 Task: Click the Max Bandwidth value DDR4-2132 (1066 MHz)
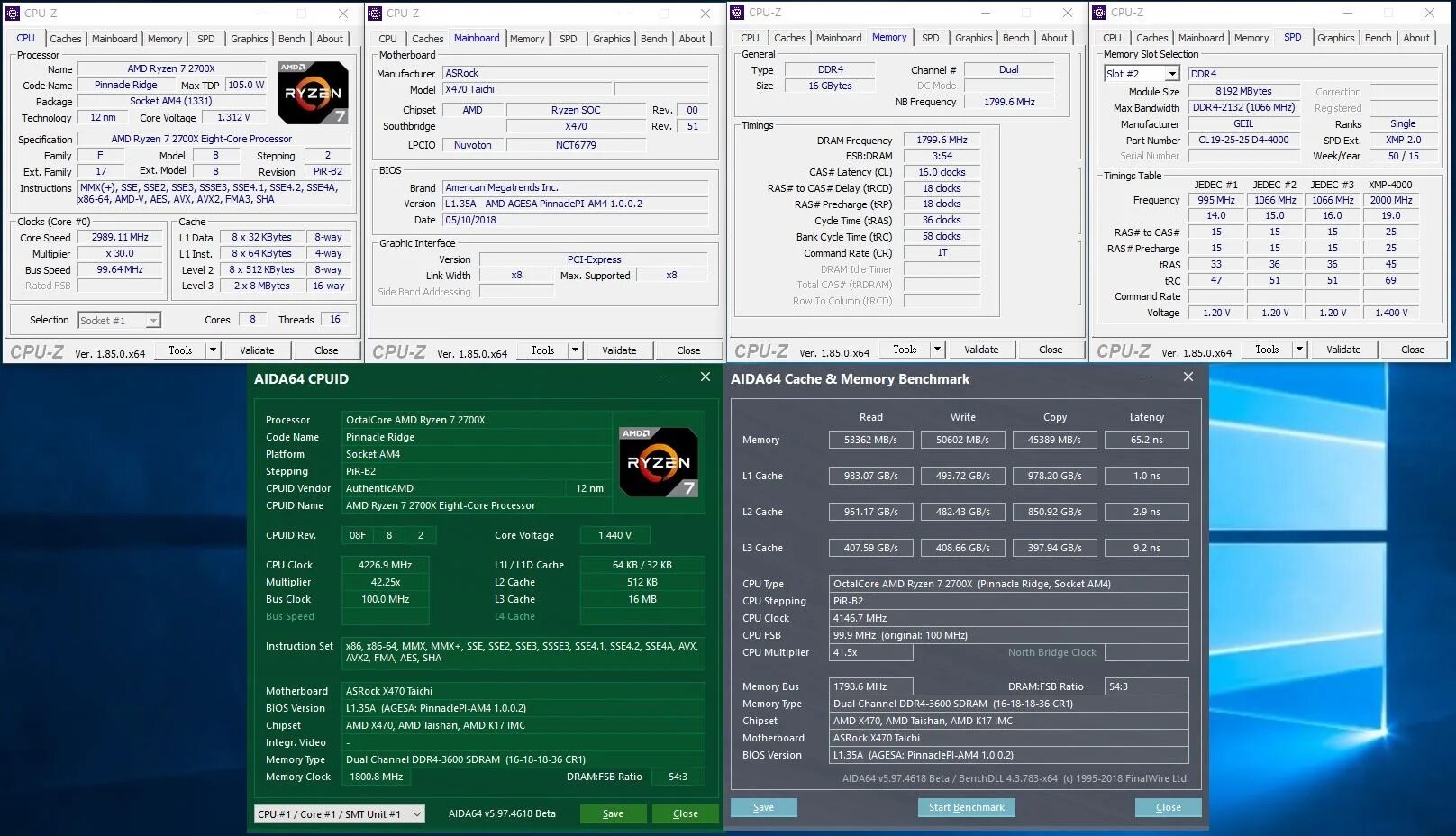coord(1243,108)
